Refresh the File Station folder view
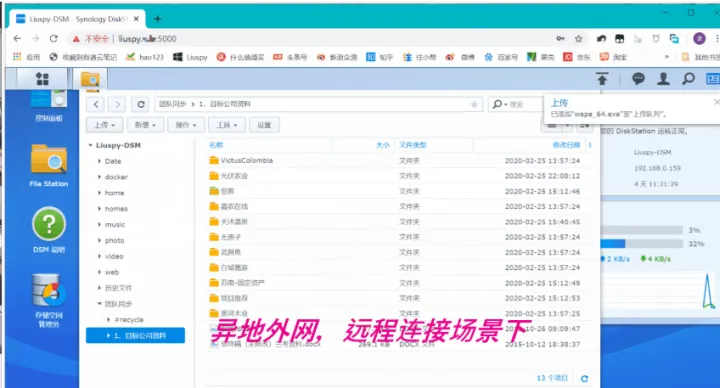 click(141, 104)
